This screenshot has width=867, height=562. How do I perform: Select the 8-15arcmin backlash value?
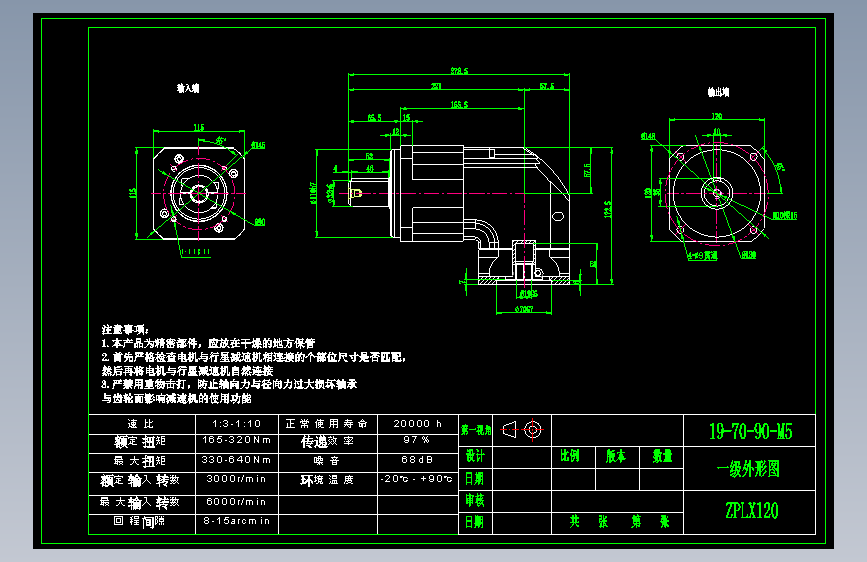[x=237, y=521]
